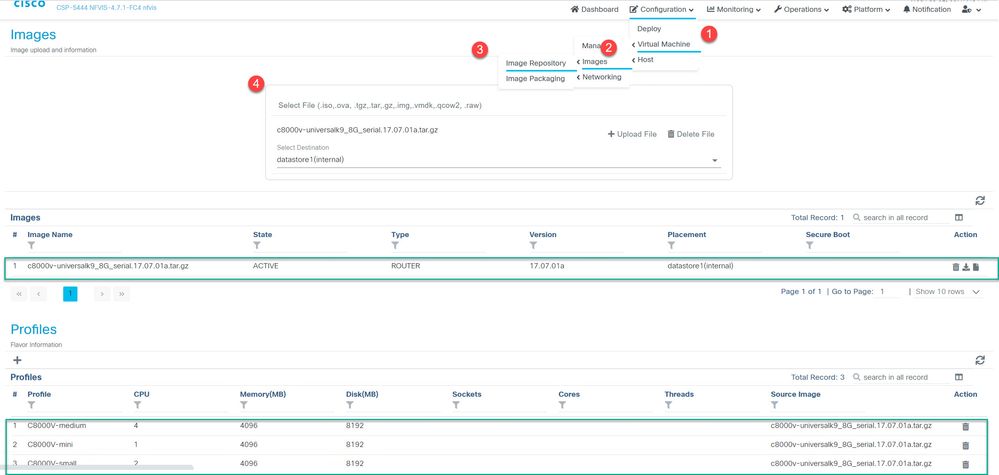Download the c8000v image via download icon
Screen dimensions: 999x475
[x=966, y=267]
